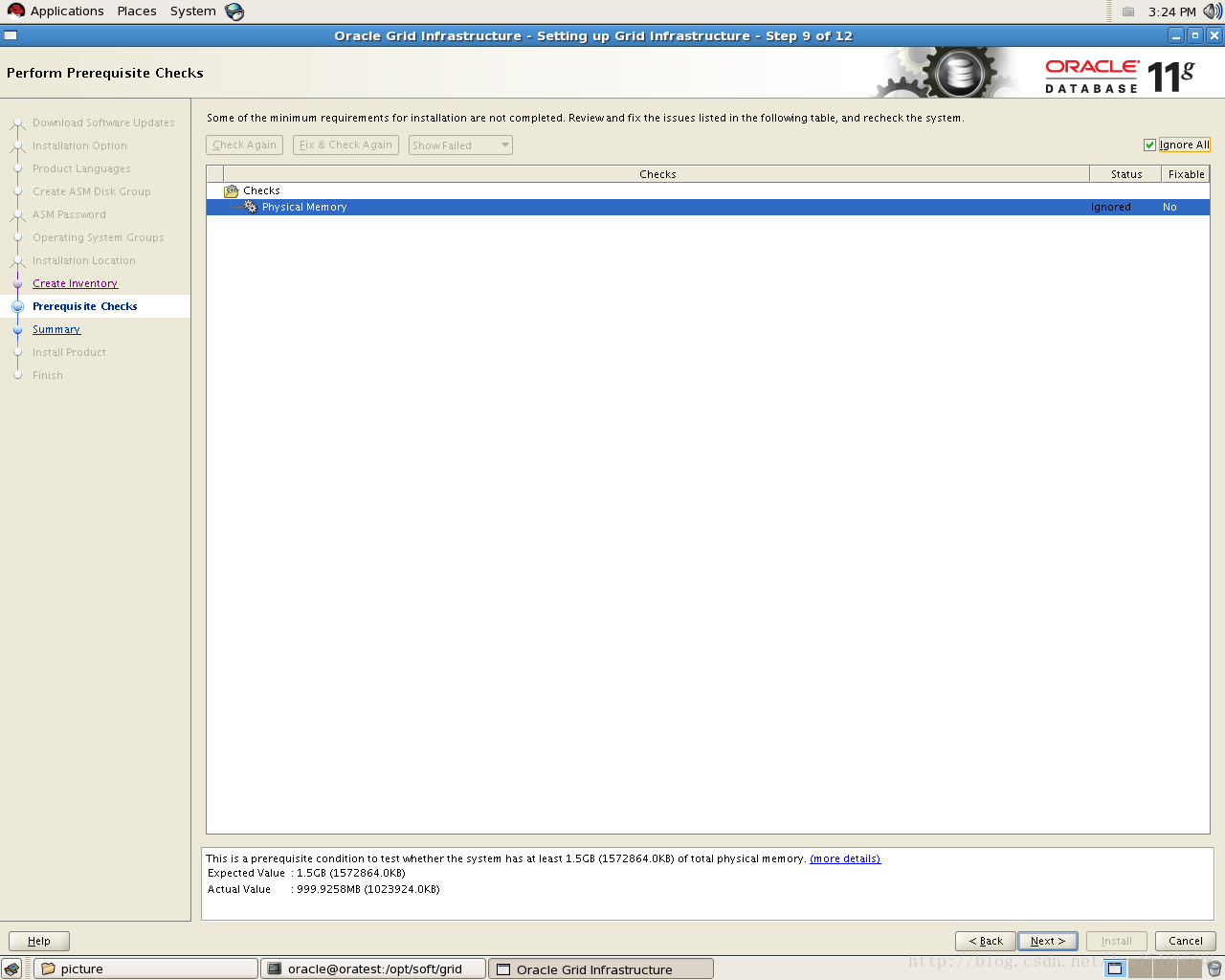The image size is (1225, 980).
Task: Toggle the Ignore All checkbox
Action: [1150, 145]
